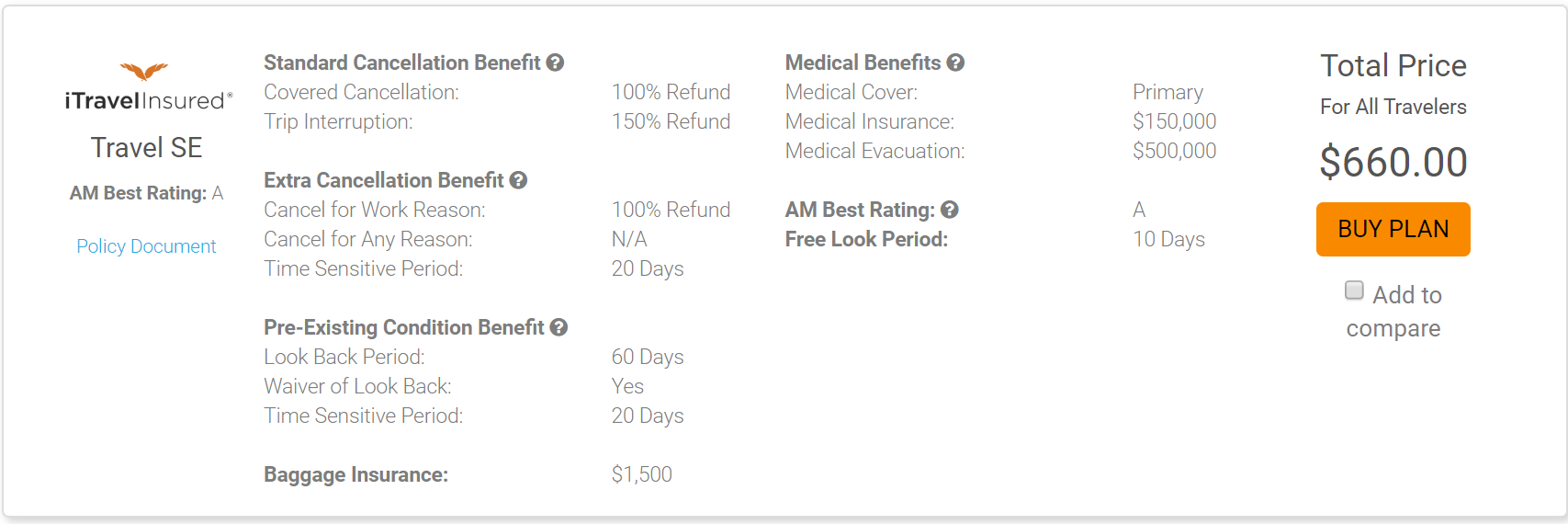Click the iTravelInsured bird logo

[x=144, y=72]
